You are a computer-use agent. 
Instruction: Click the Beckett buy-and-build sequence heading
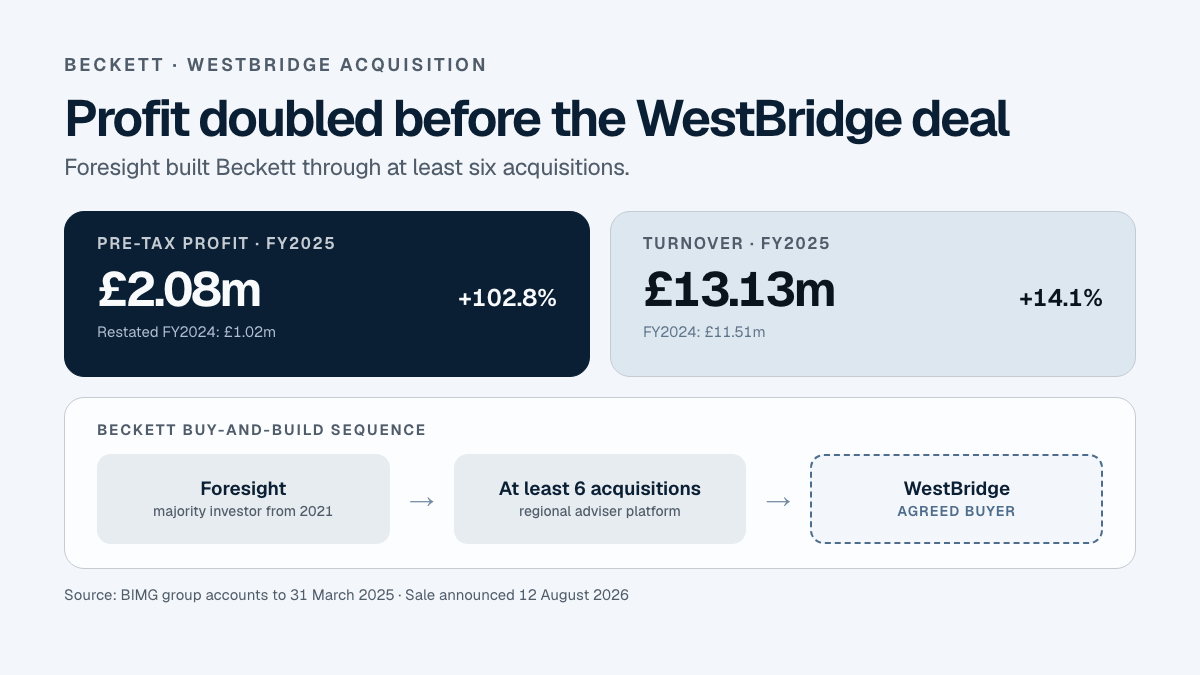(261, 430)
